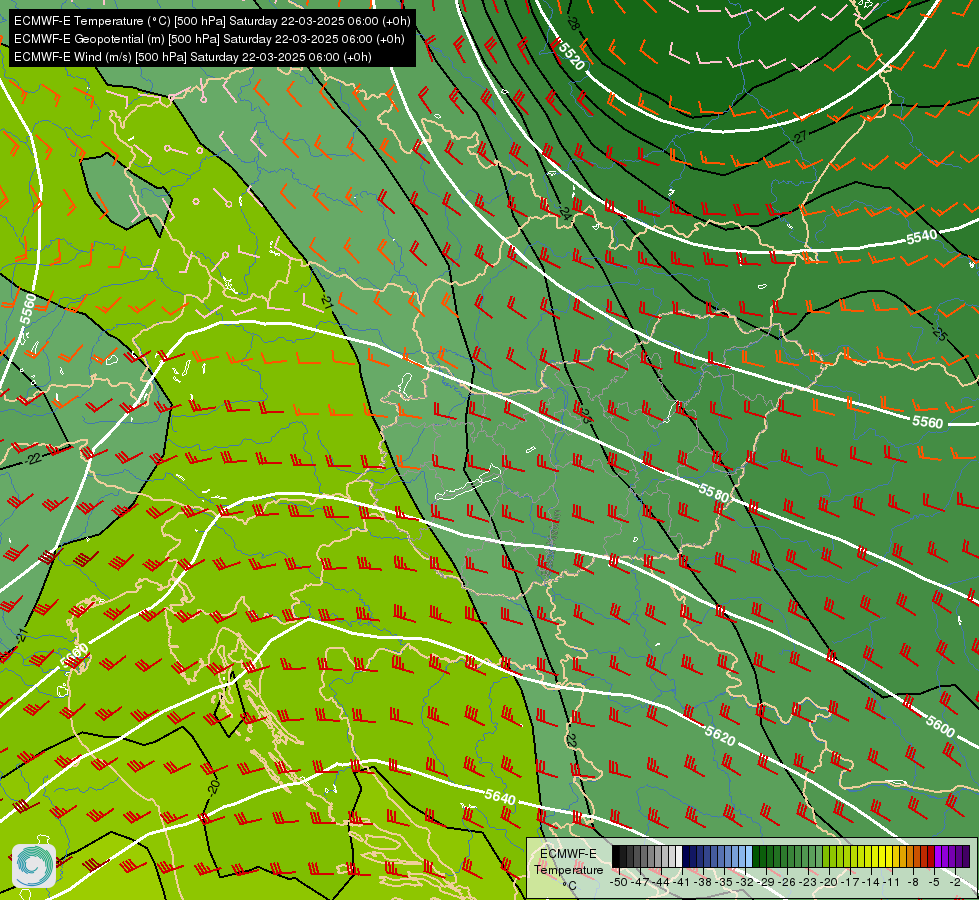This screenshot has height=900, width=979.
Task: Click the -2 legend tick label
Action: 955,882
